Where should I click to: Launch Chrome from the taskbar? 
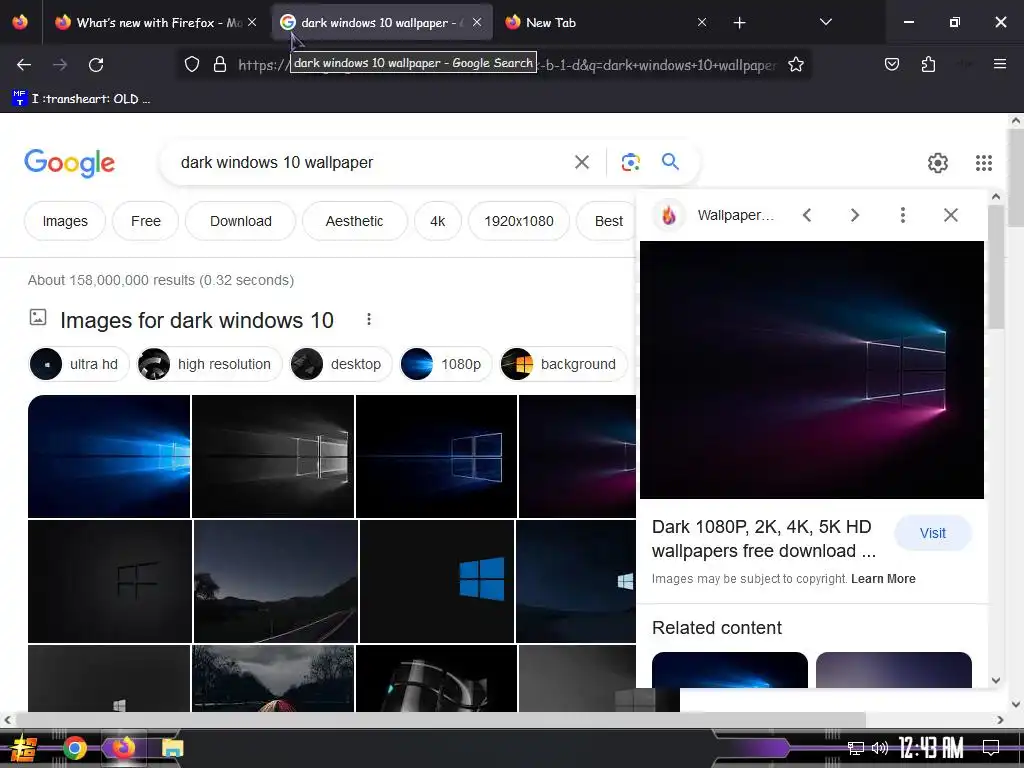75,748
